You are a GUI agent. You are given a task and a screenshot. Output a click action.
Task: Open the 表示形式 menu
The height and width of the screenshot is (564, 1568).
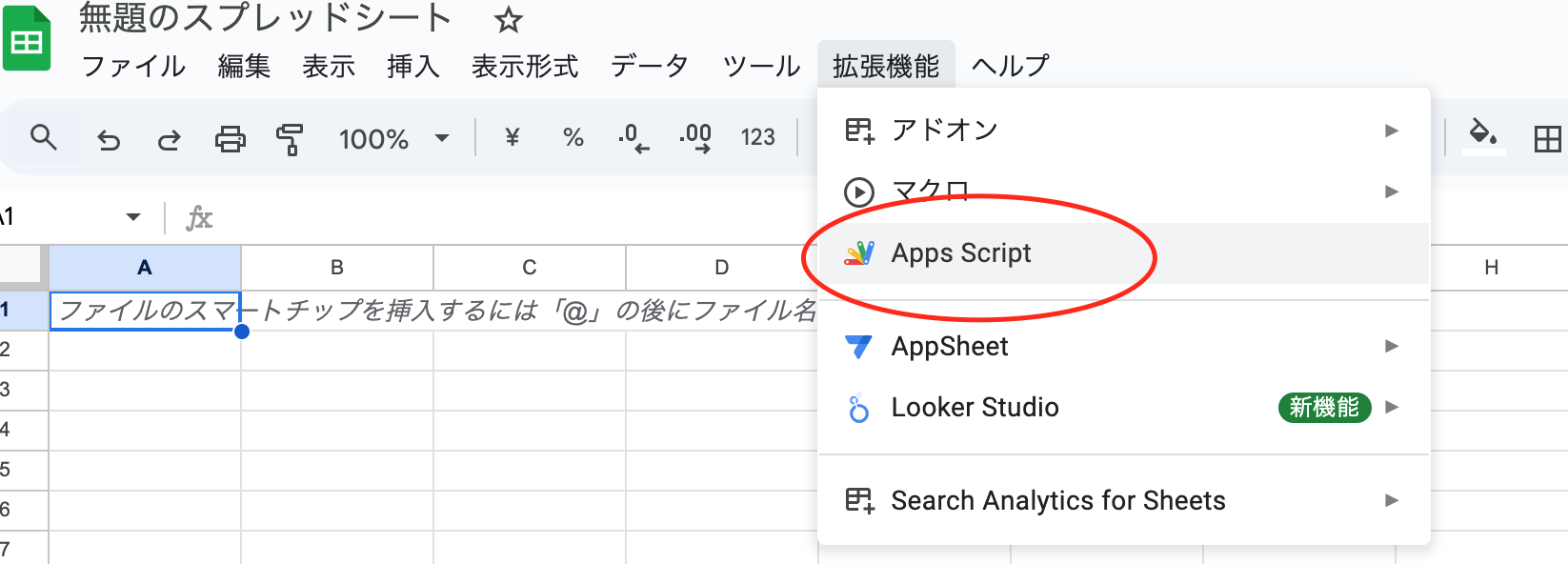pos(525,66)
